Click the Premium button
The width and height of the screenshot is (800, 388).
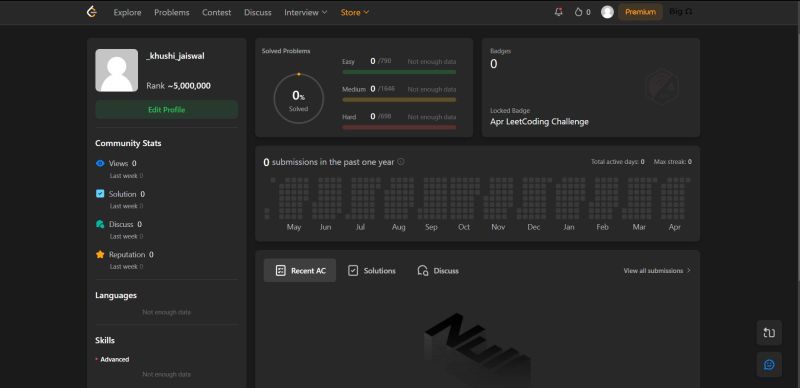pos(640,12)
